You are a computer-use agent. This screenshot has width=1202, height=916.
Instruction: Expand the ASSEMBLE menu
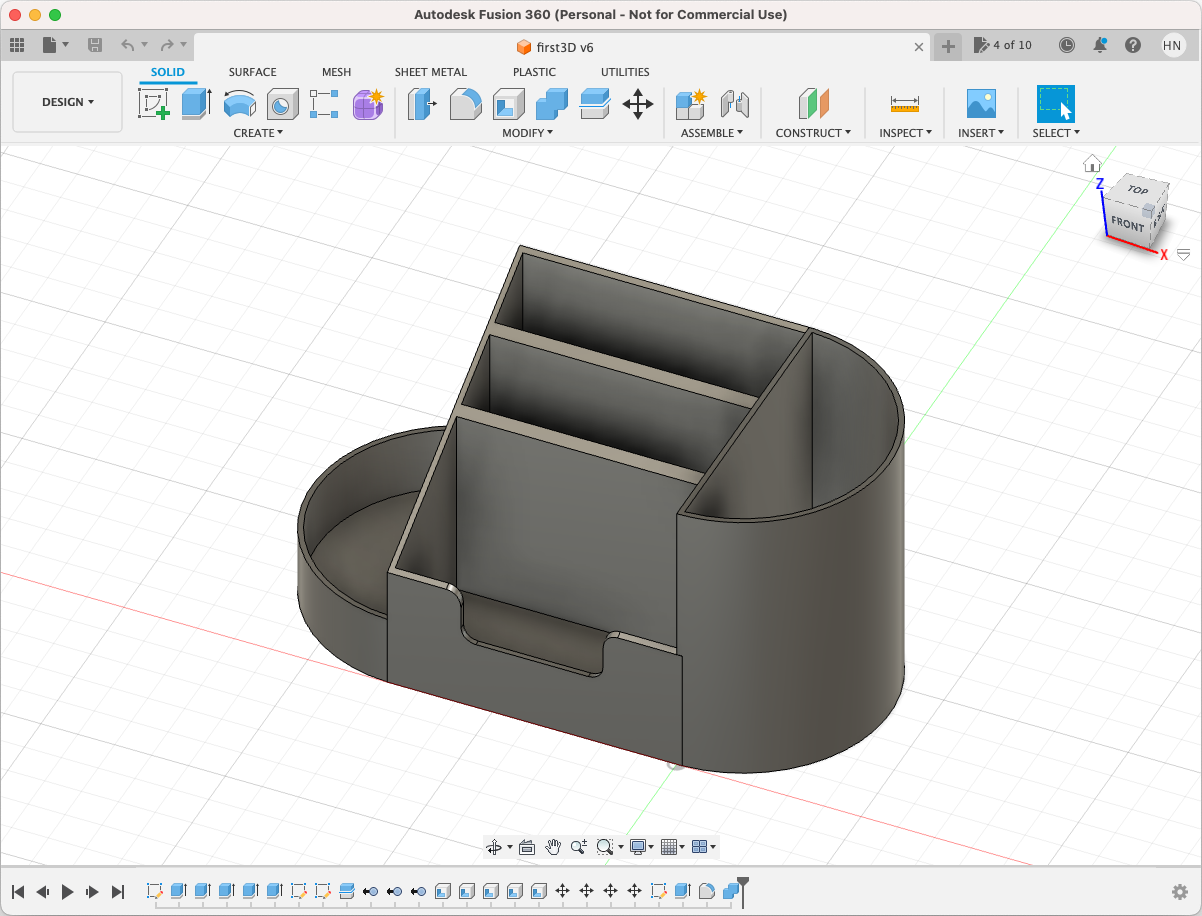[x=712, y=133]
